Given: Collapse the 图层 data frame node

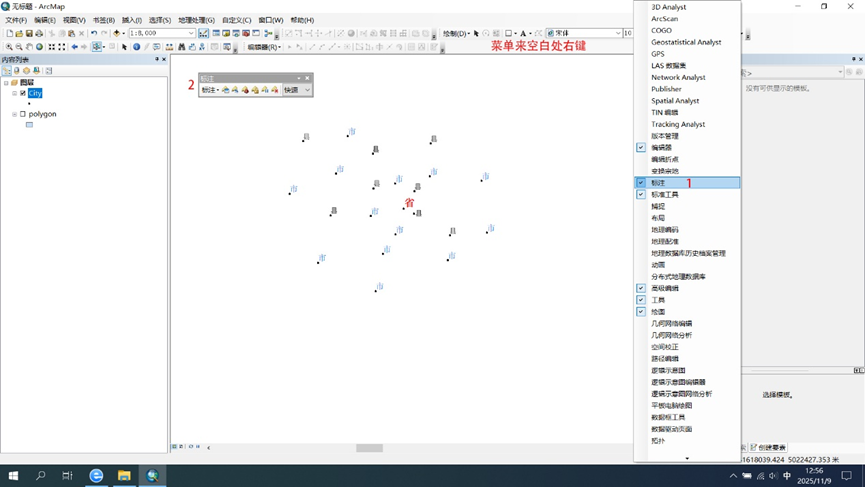Looking at the screenshot, I should tap(6, 83).
